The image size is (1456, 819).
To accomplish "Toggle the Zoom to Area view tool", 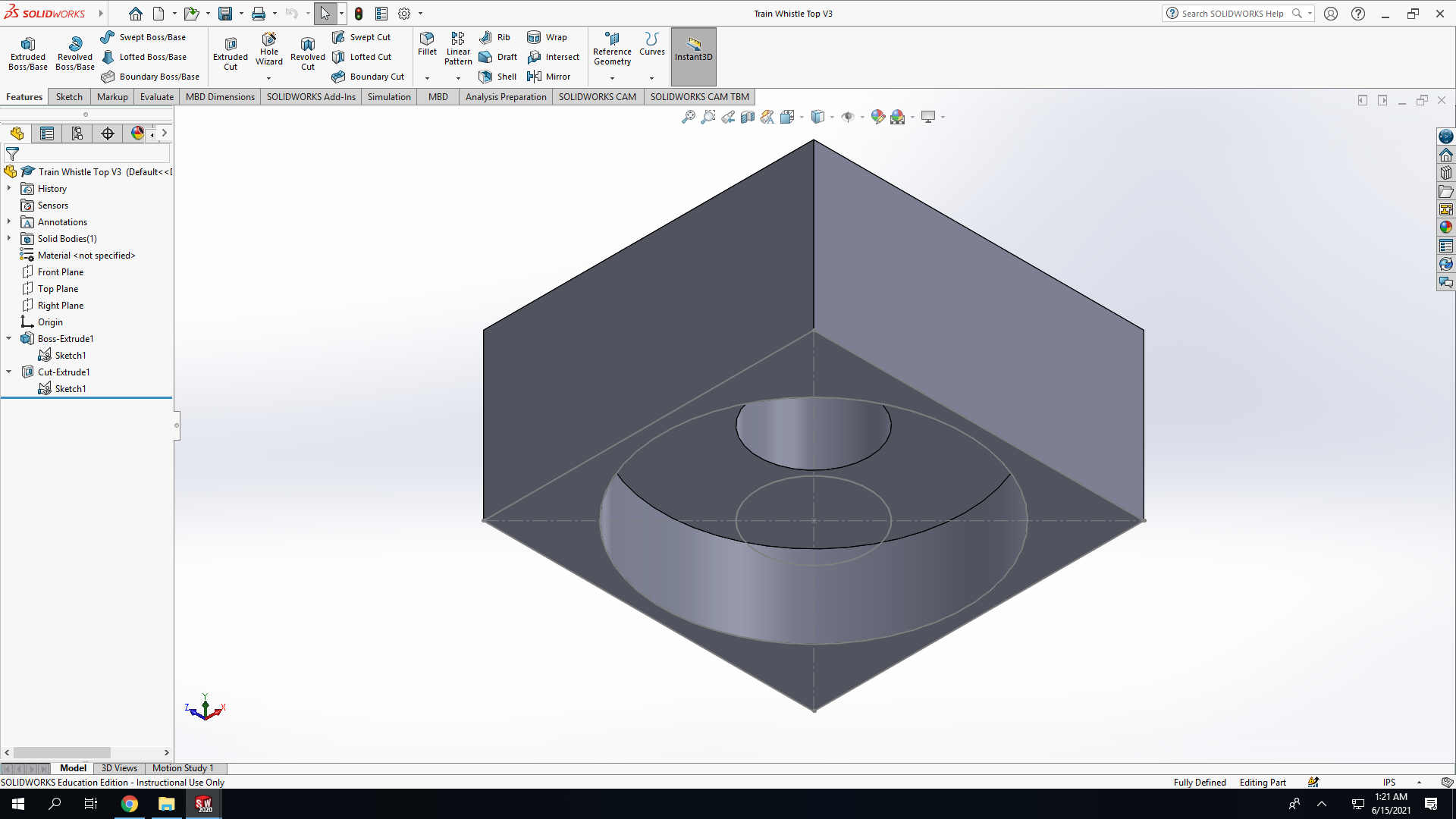I will [708, 117].
